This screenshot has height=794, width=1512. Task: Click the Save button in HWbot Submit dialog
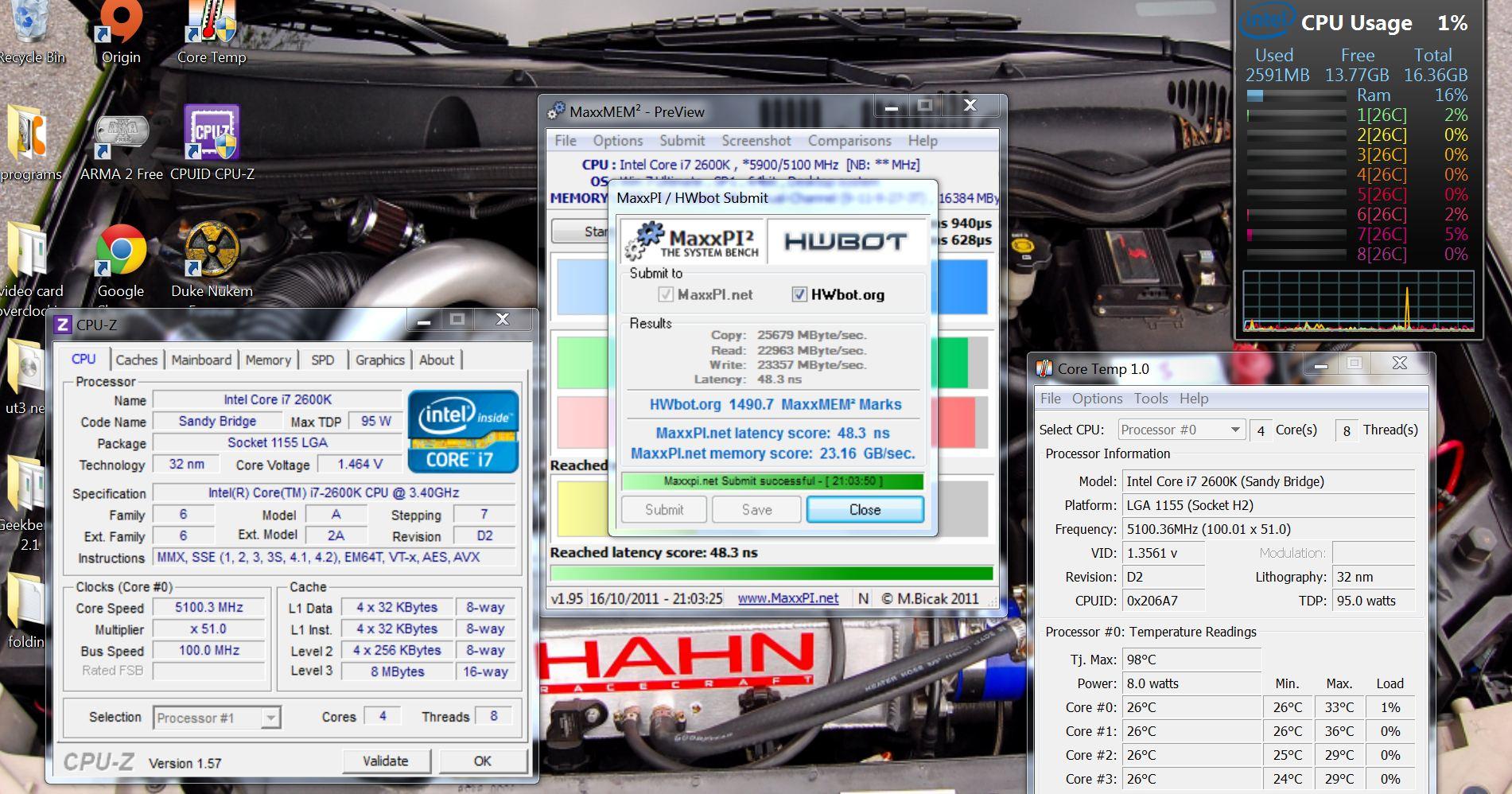coord(756,510)
